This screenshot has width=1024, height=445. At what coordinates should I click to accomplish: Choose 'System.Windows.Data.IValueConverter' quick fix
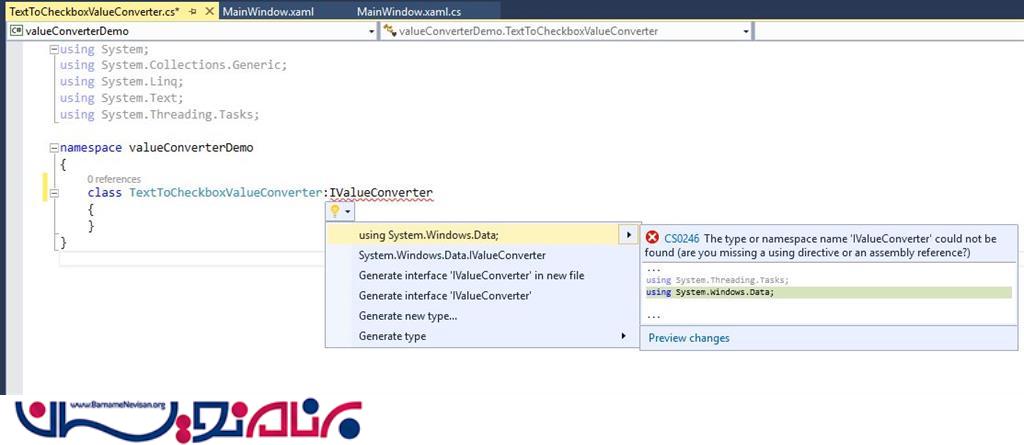[x=452, y=255]
